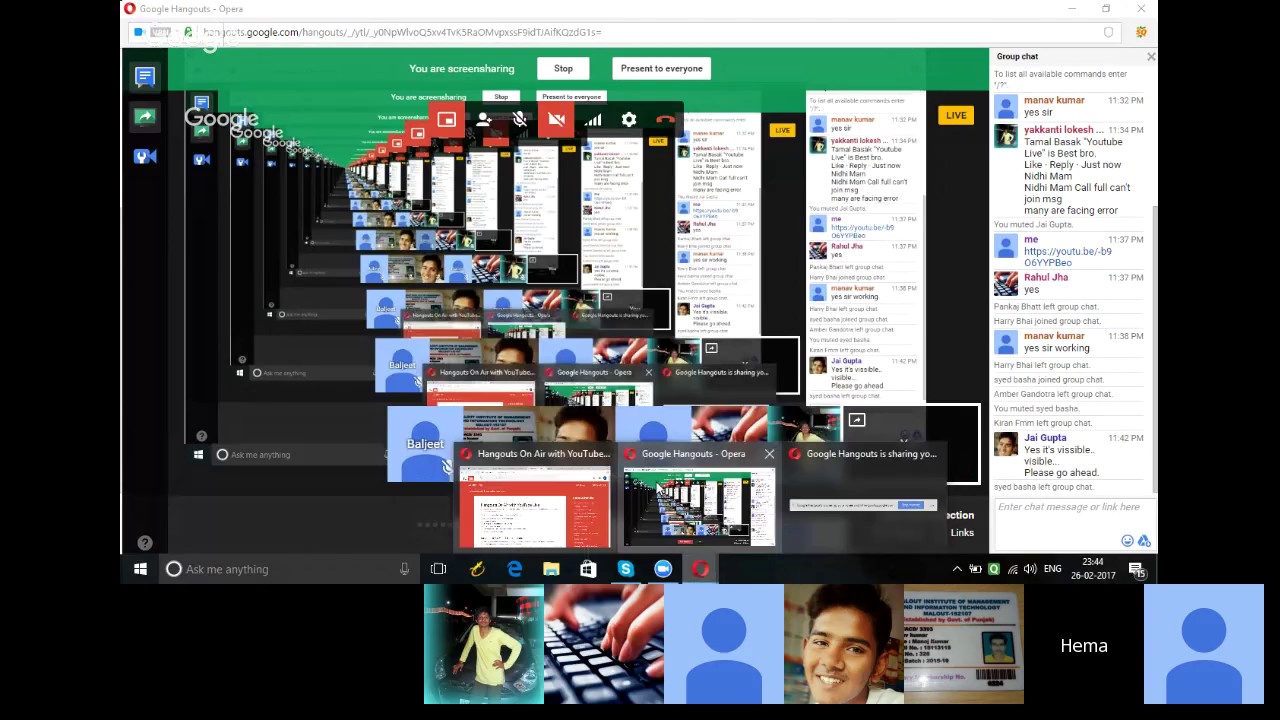Click the Opera shield icon in address bar

pyautogui.click(x=1108, y=32)
